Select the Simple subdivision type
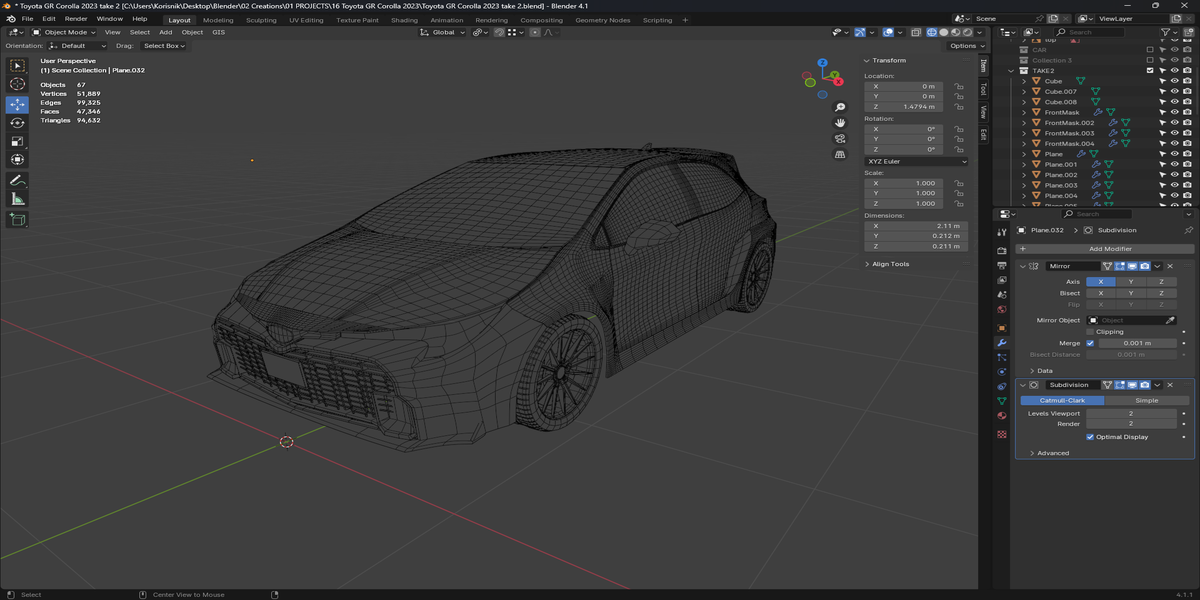Image resolution: width=1200 pixels, height=600 pixels. point(1146,400)
